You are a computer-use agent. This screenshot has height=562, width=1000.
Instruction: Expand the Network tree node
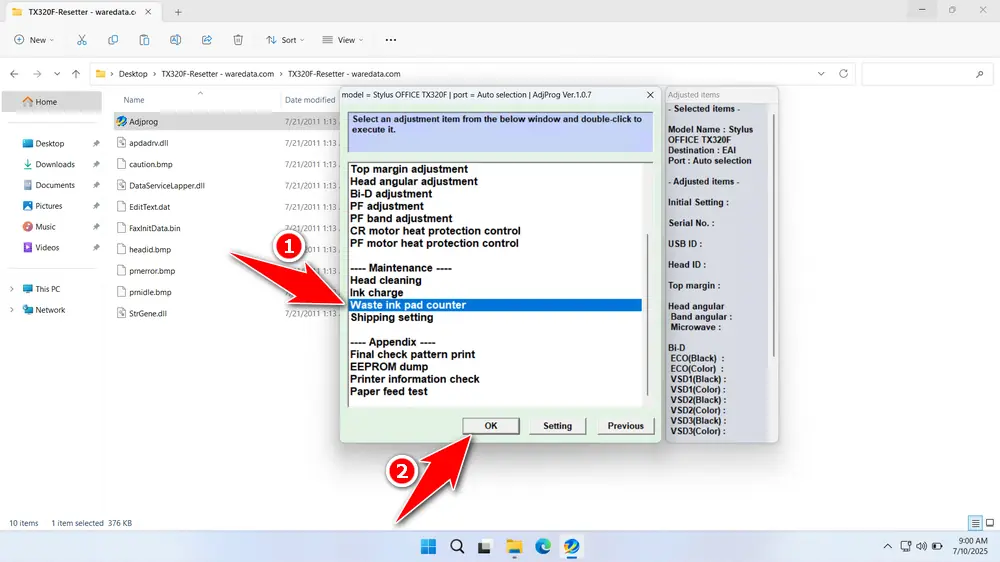[x=12, y=310]
